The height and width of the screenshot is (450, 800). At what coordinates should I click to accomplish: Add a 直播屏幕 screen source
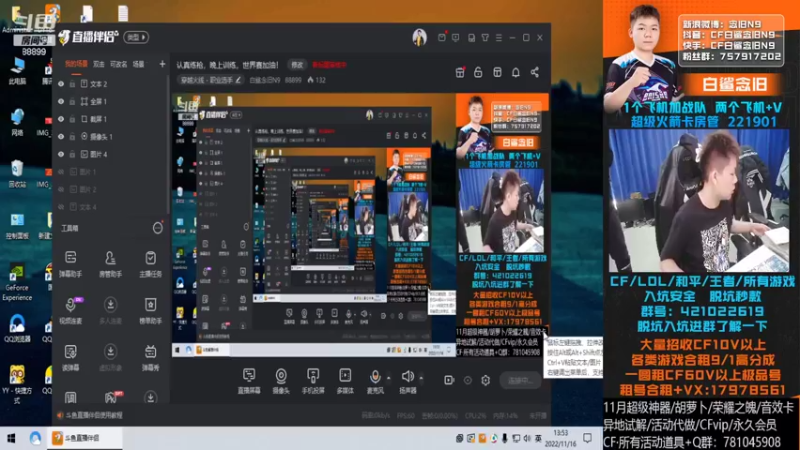coord(249,381)
